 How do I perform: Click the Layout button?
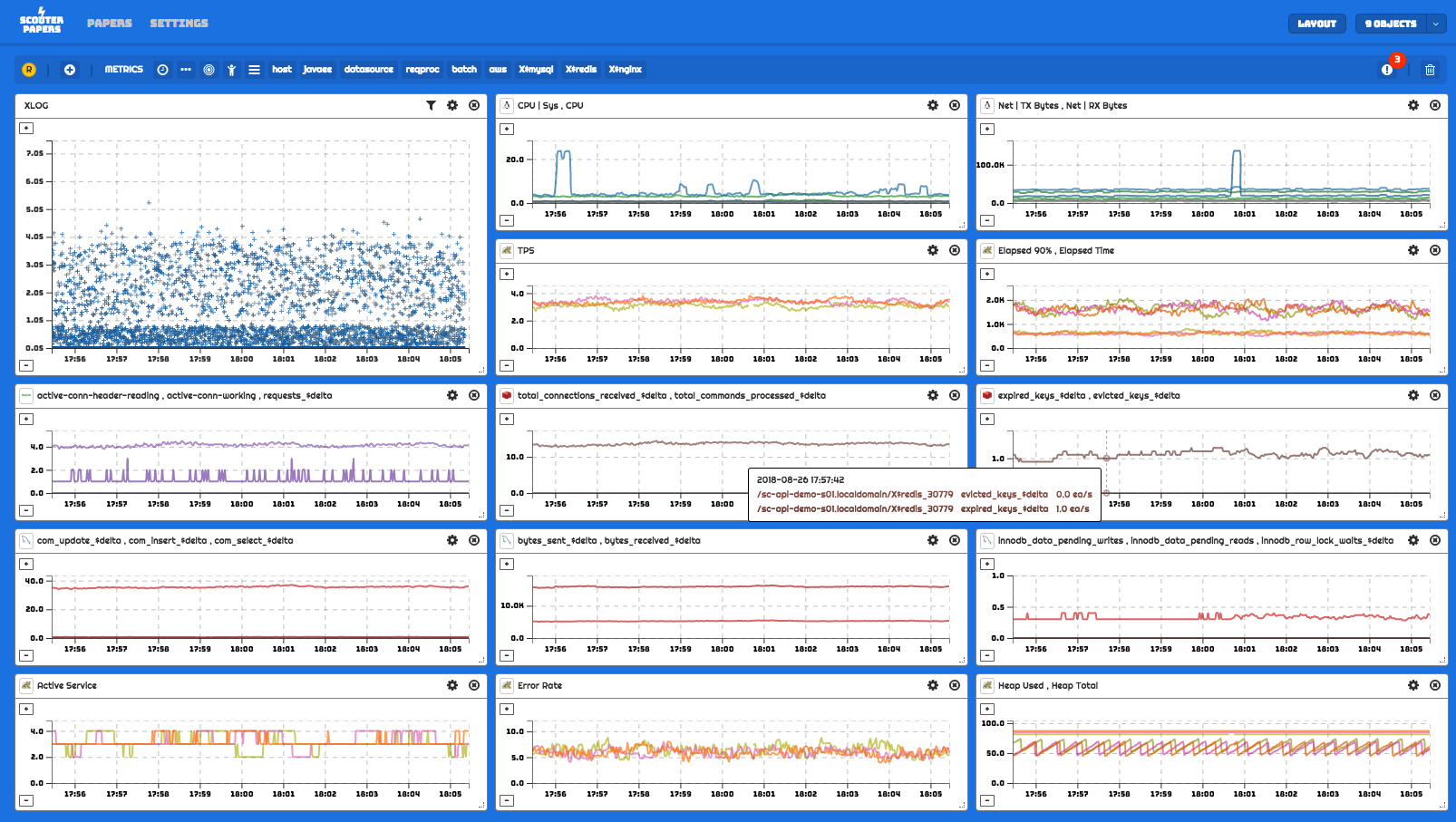coord(1316,24)
